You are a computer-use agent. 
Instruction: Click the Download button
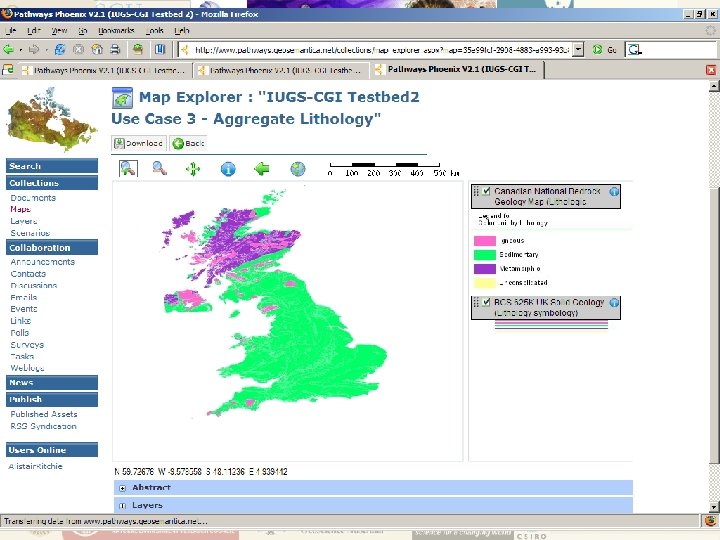[139, 143]
